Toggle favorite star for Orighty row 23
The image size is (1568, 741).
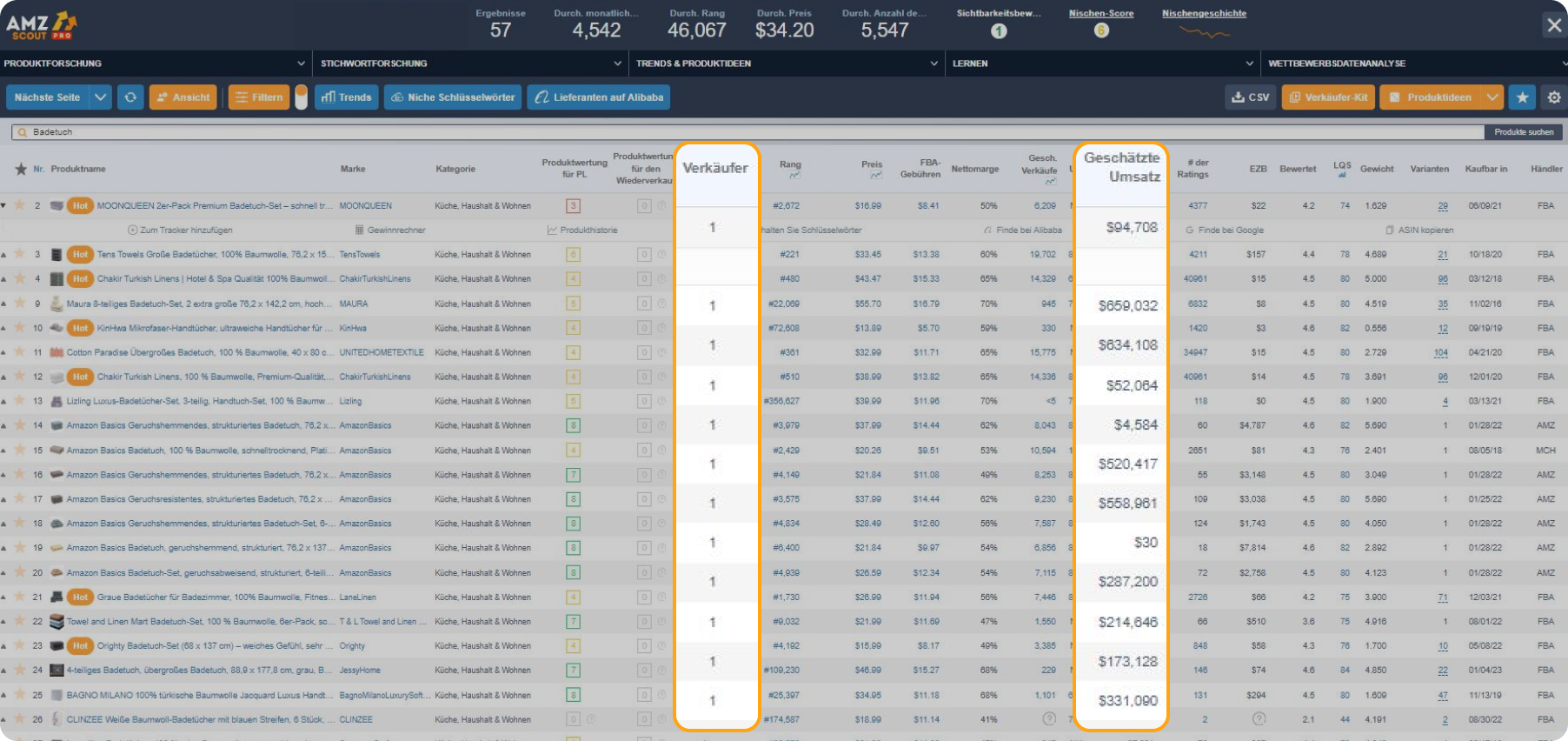coord(18,645)
